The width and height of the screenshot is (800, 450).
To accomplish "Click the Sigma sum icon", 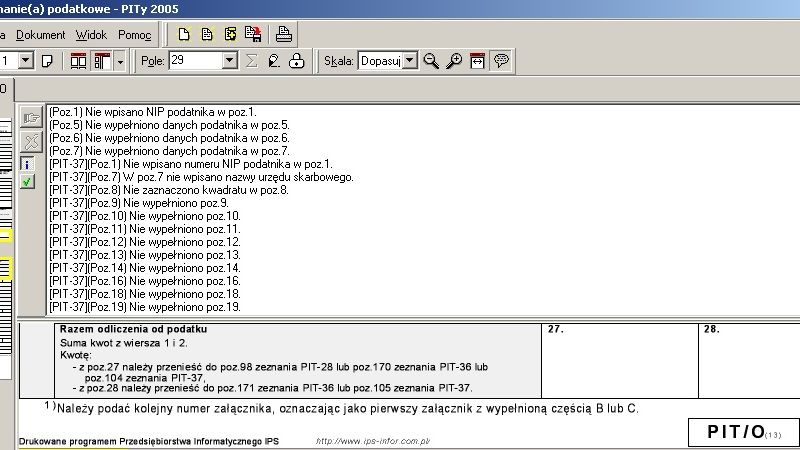I will pyautogui.click(x=251, y=61).
